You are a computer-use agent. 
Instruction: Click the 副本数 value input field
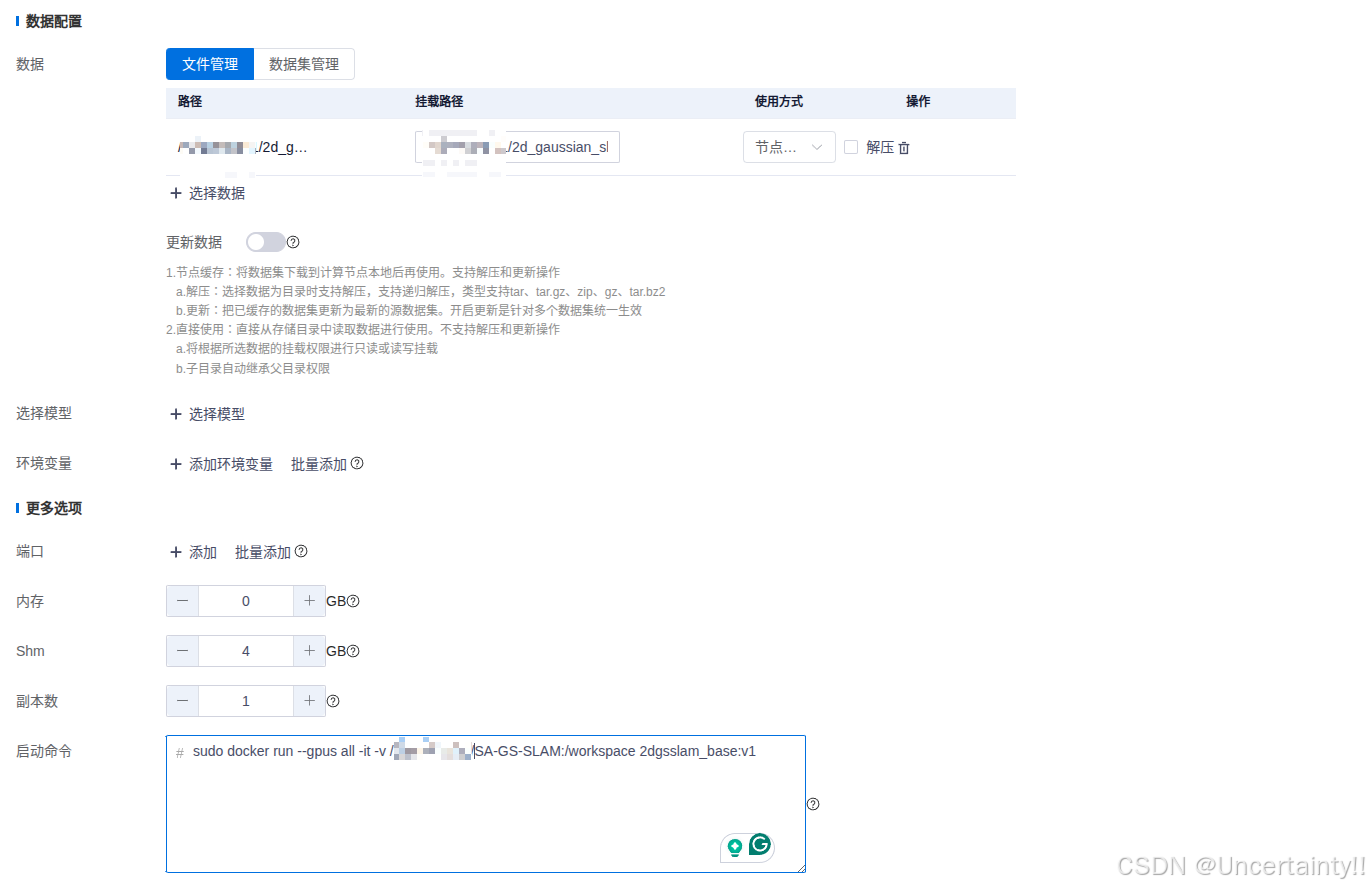[246, 701]
